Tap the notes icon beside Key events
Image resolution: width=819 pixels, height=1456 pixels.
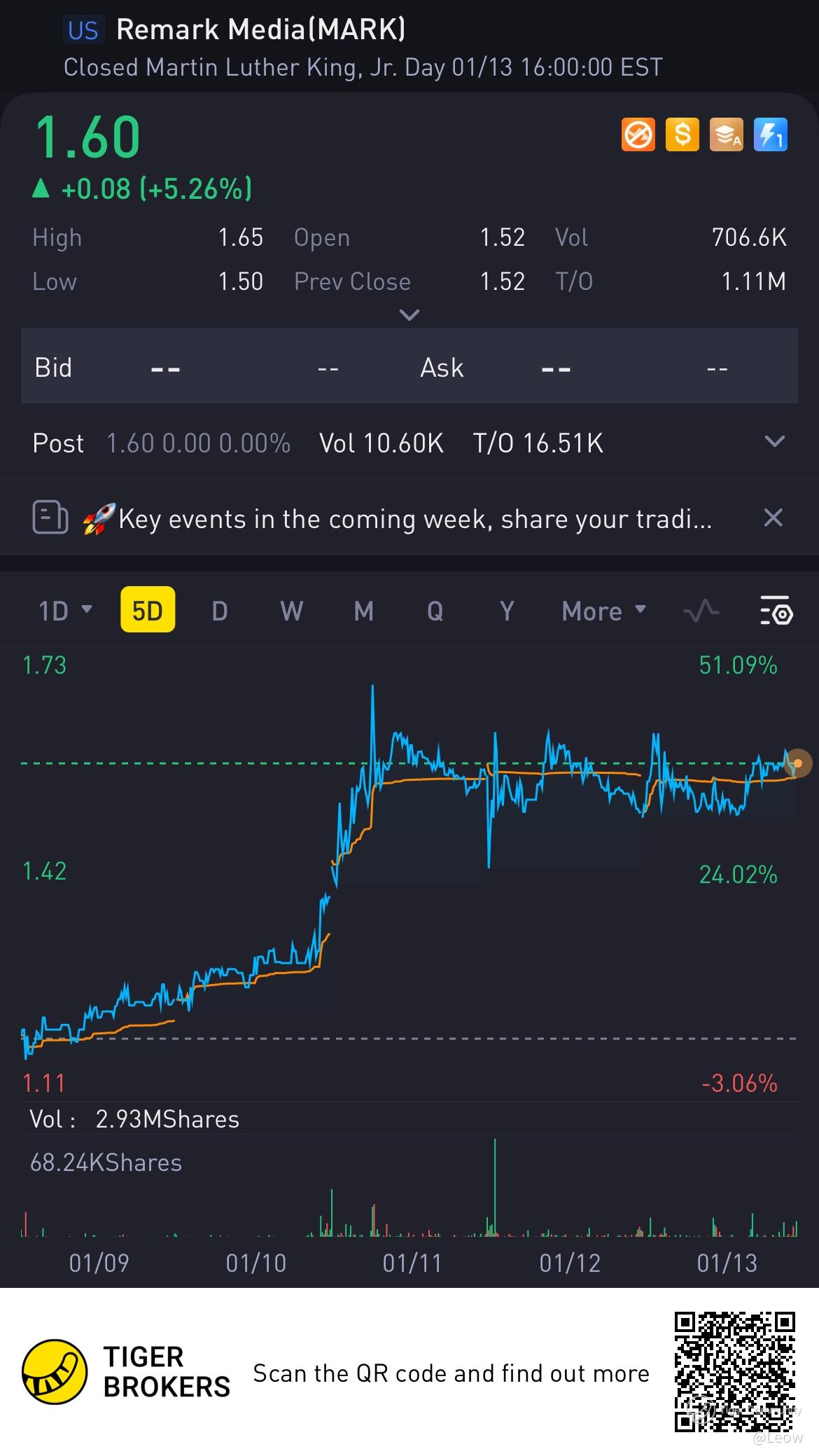coord(50,518)
